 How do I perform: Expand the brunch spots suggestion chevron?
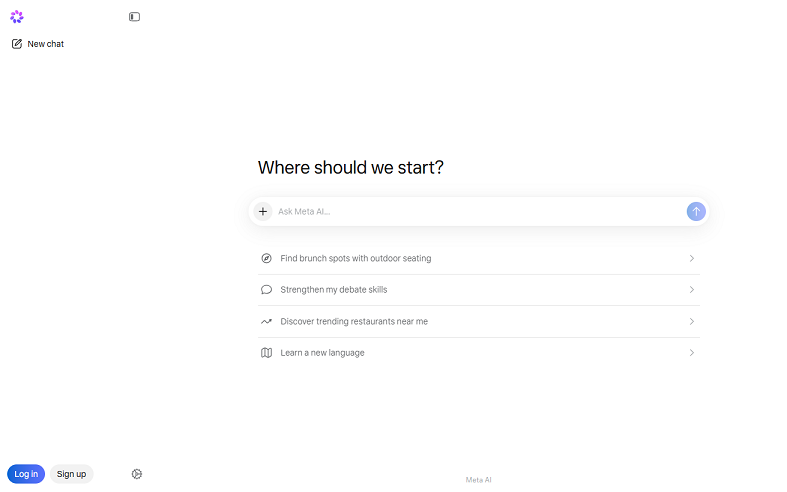tap(692, 258)
